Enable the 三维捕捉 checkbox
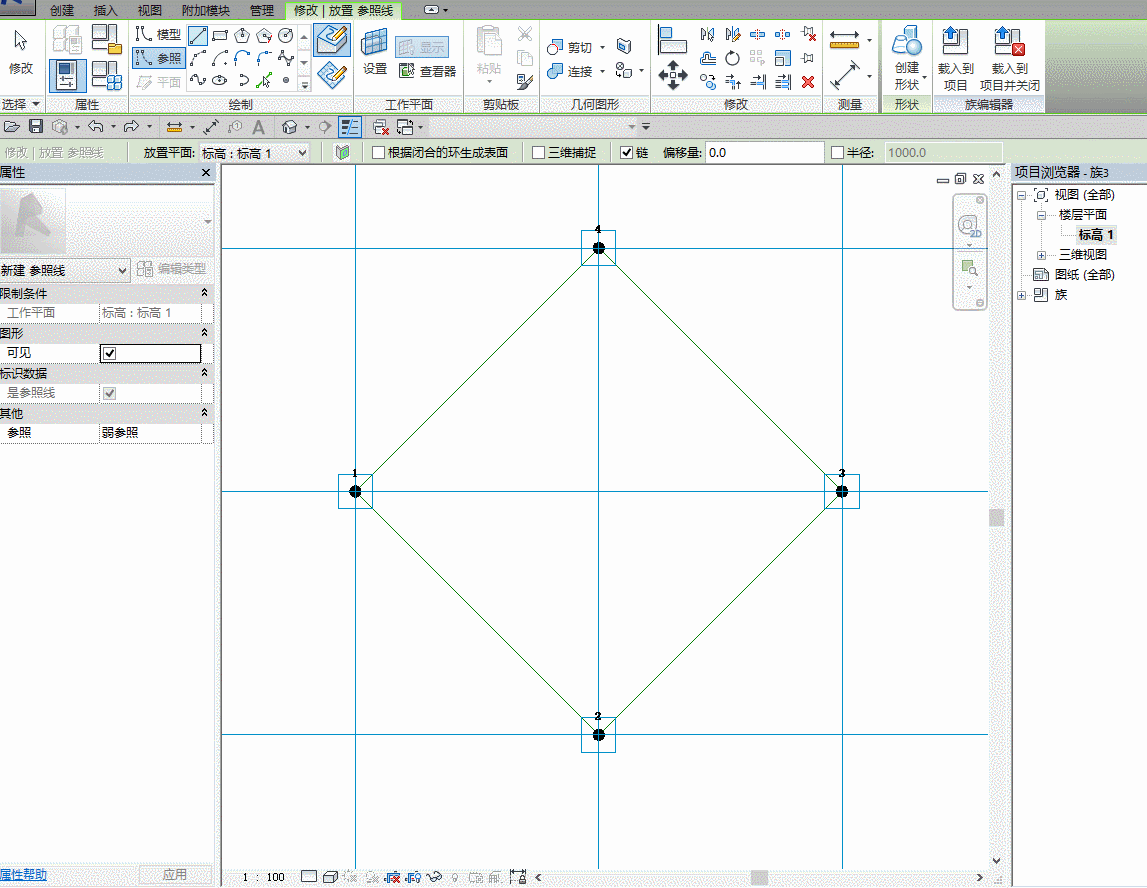 [539, 153]
